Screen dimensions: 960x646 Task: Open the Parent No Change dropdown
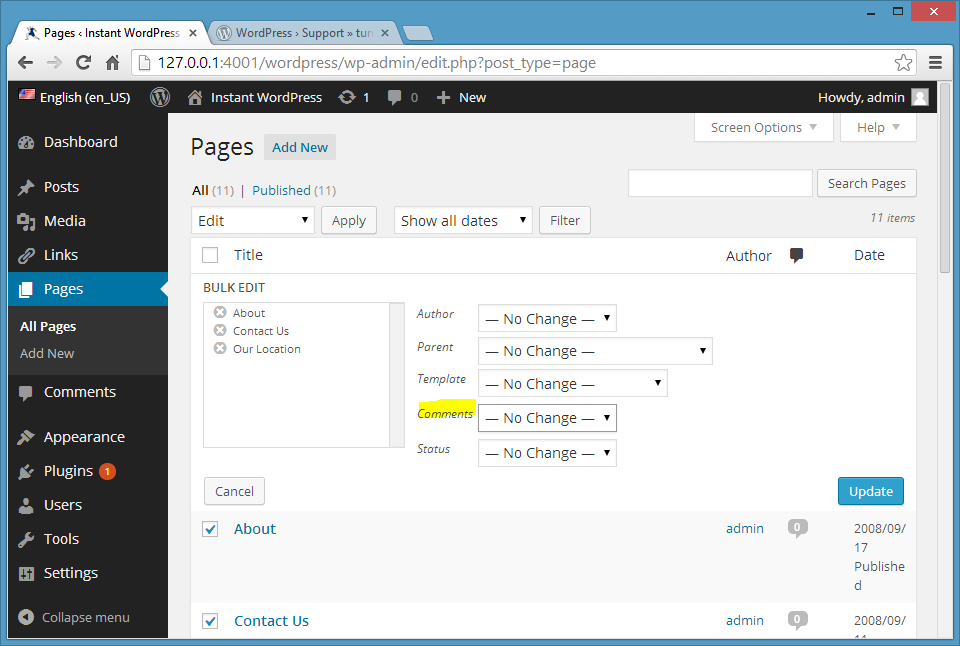tap(595, 351)
